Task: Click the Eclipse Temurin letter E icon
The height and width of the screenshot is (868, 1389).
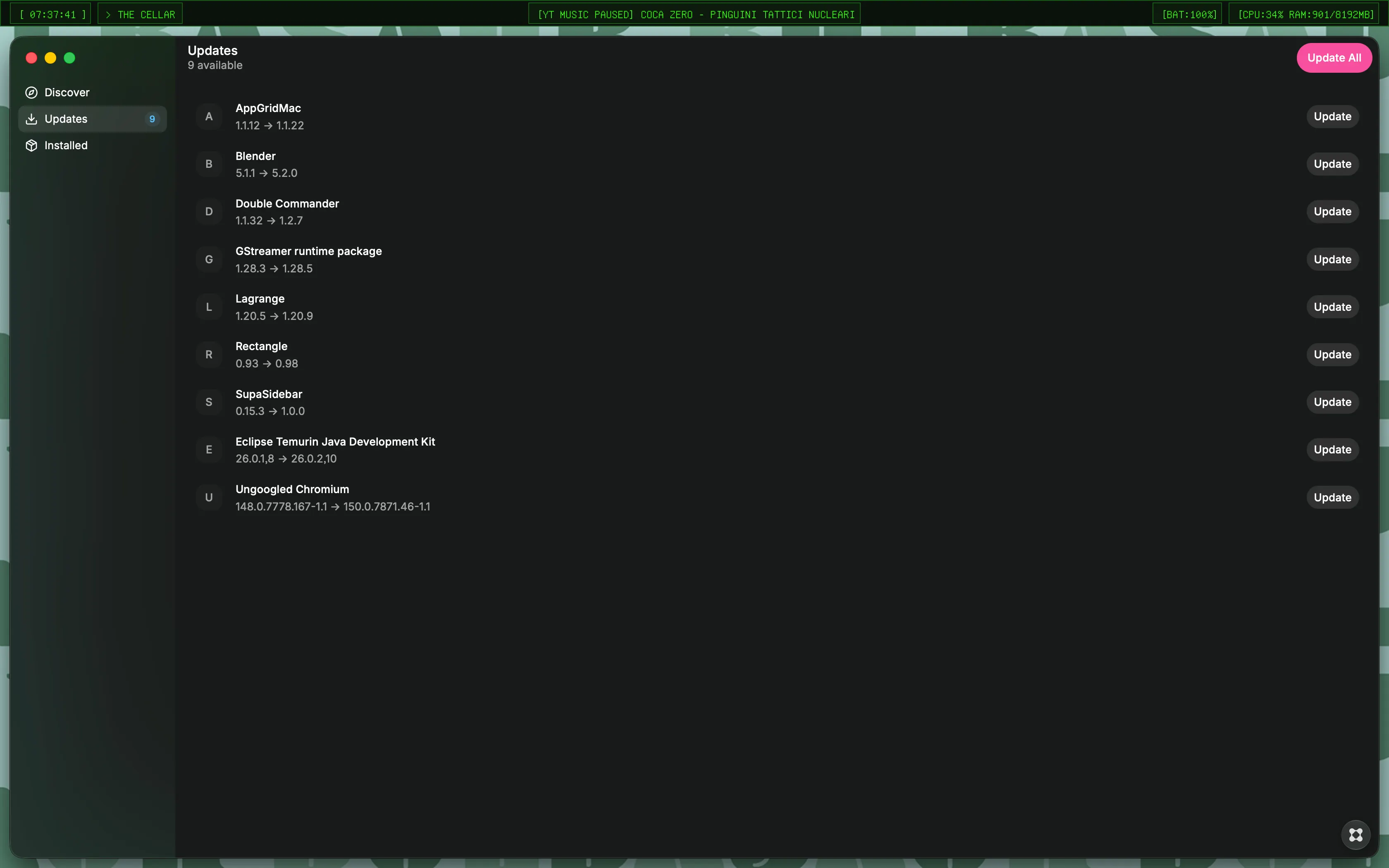Action: tap(209, 450)
